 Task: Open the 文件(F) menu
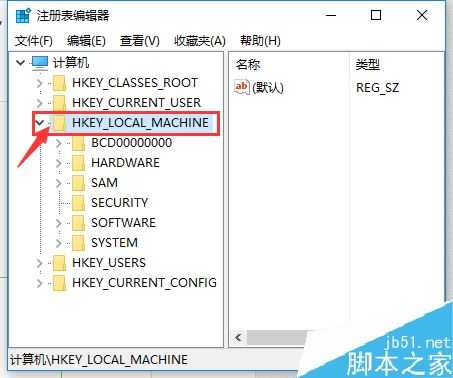point(34,41)
